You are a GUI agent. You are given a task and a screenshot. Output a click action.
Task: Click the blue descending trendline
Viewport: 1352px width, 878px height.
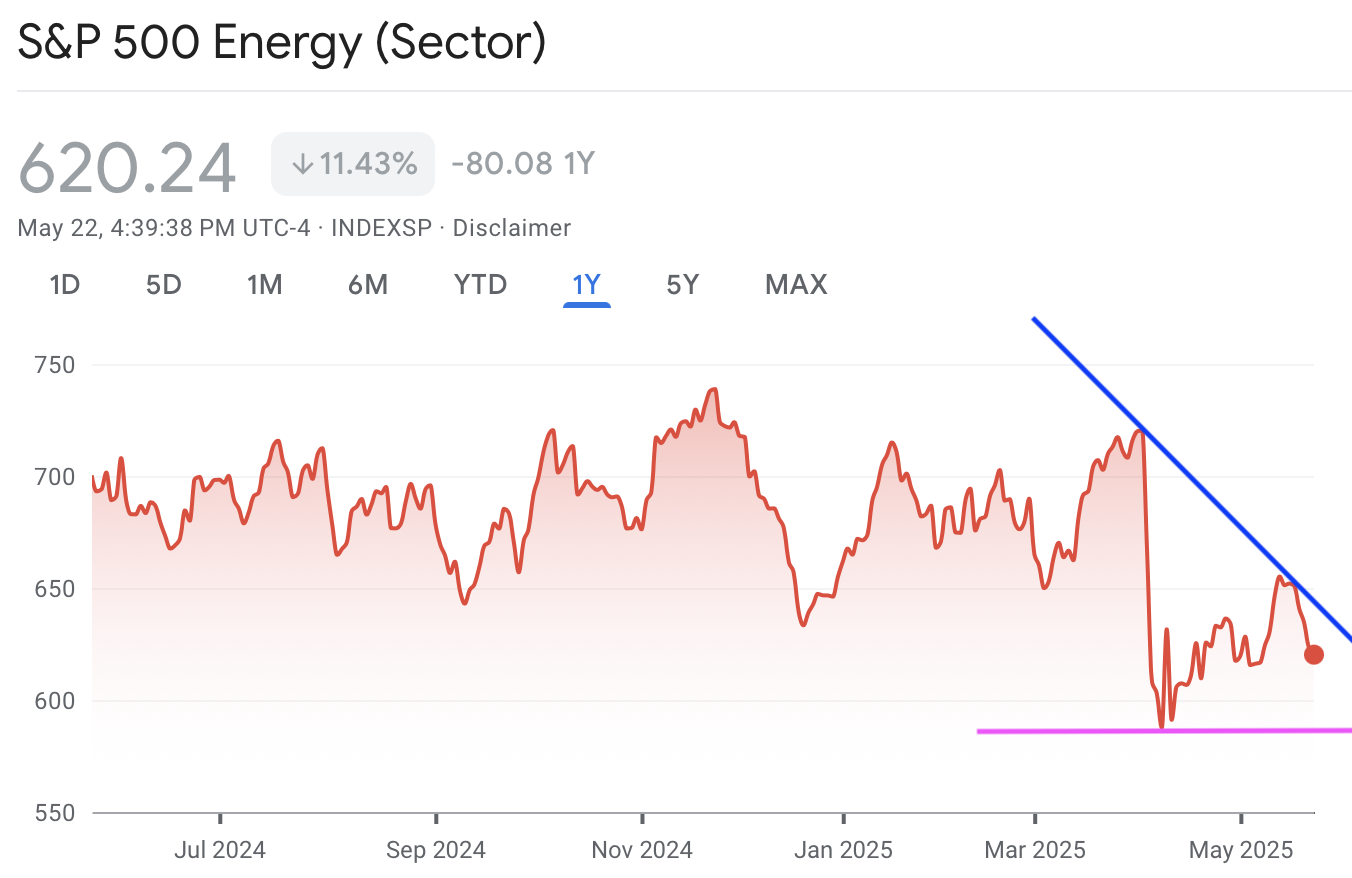tap(1192, 481)
